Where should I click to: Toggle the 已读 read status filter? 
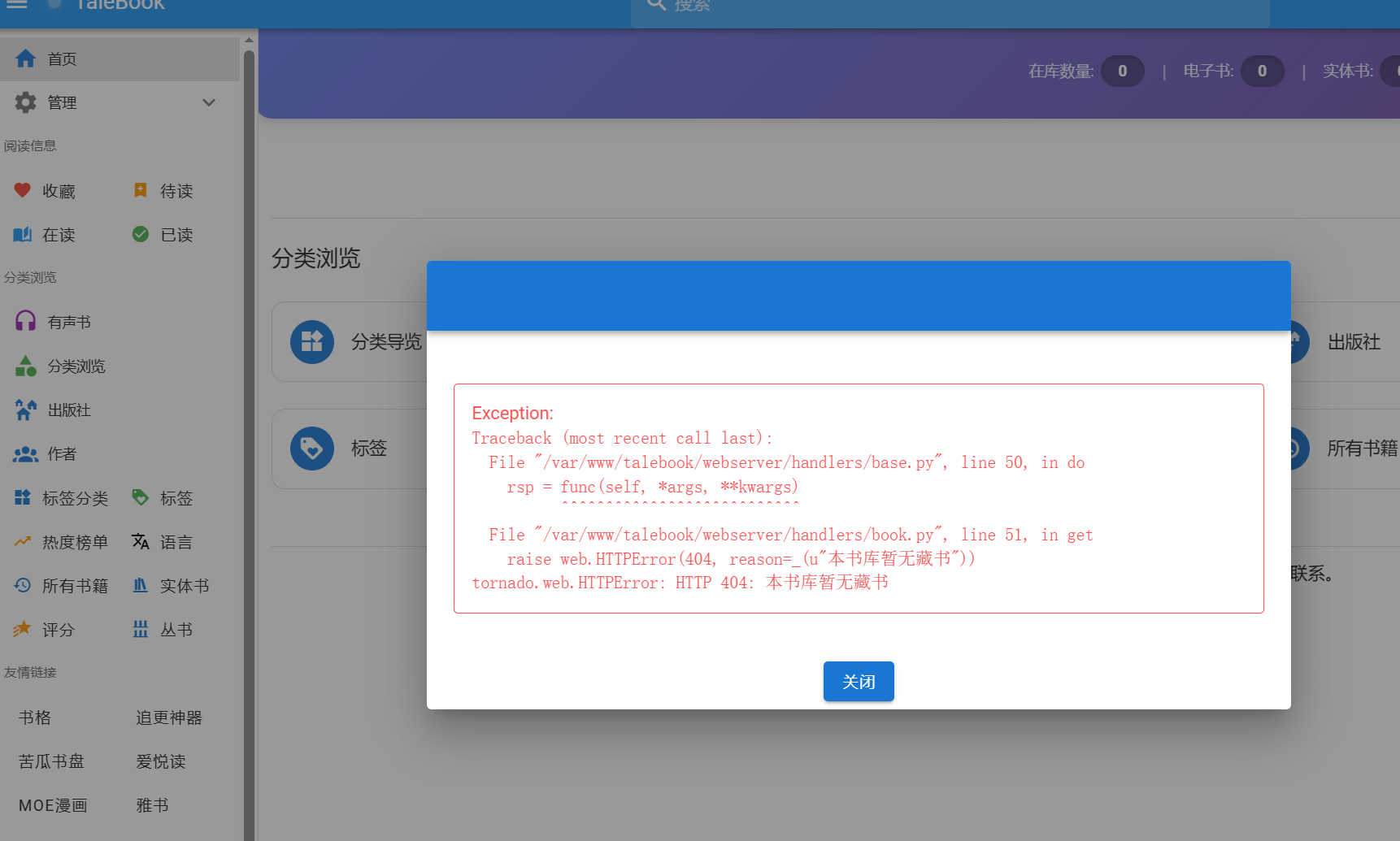click(x=140, y=234)
